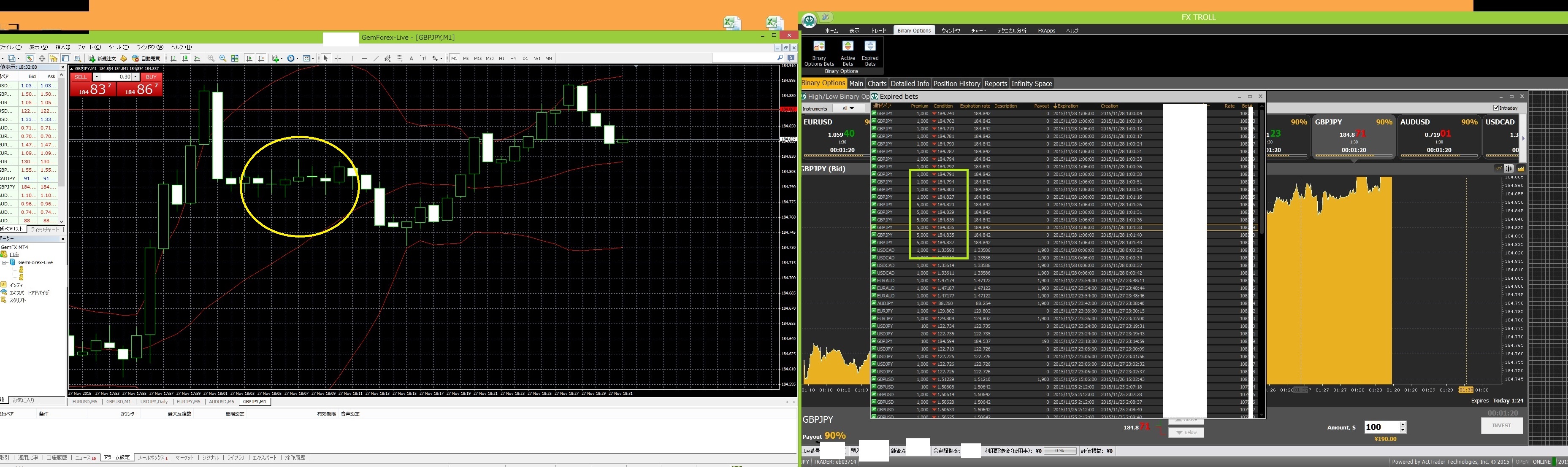This screenshot has height=467, width=1568.
Task: Select the M1 timeframe button
Action: [454, 58]
